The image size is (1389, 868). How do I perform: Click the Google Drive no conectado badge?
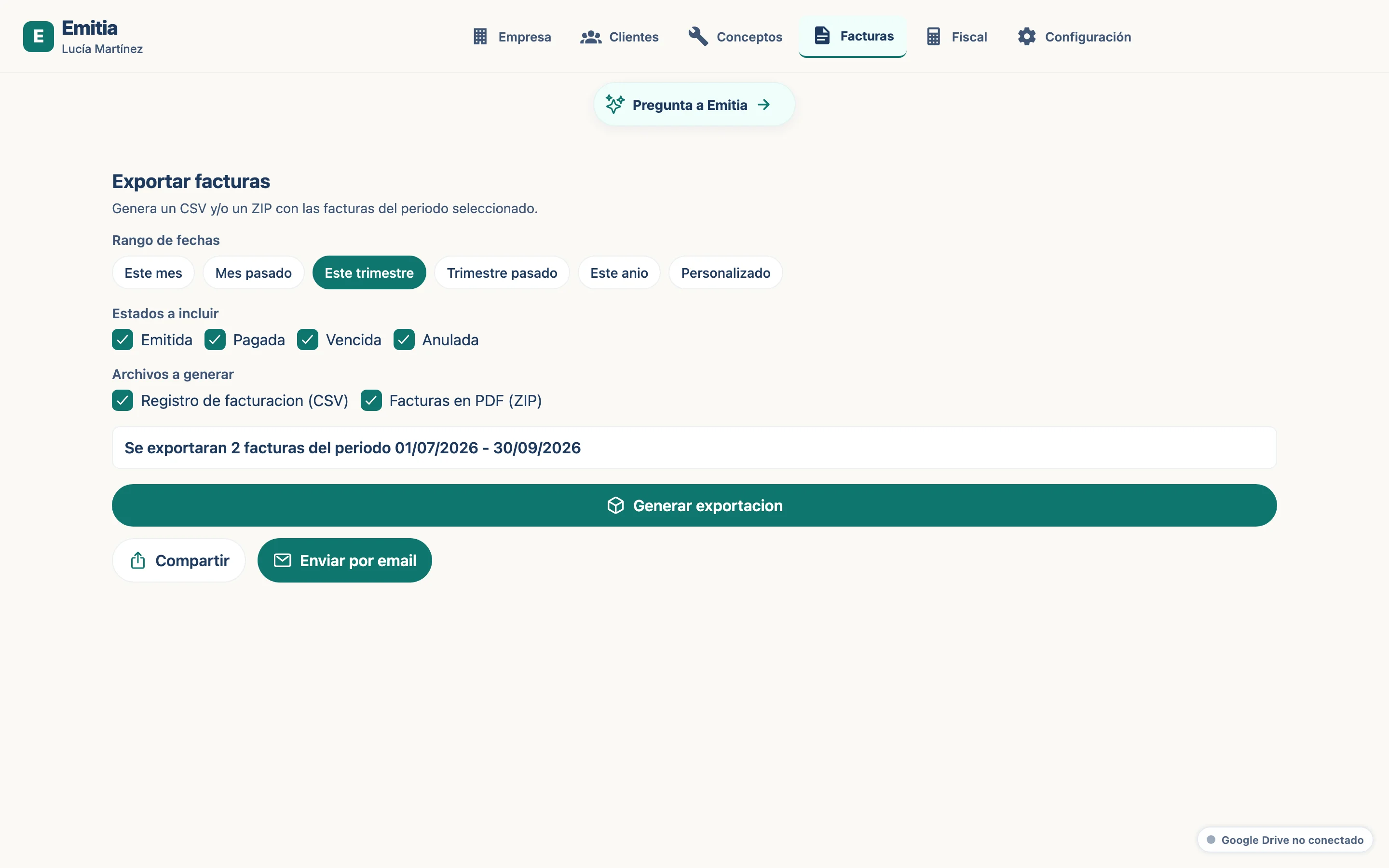[1284, 839]
